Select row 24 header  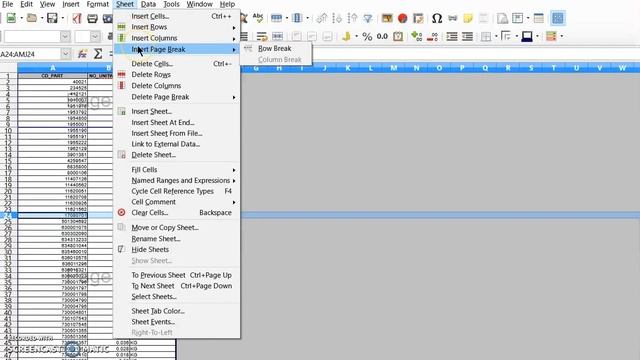8,215
